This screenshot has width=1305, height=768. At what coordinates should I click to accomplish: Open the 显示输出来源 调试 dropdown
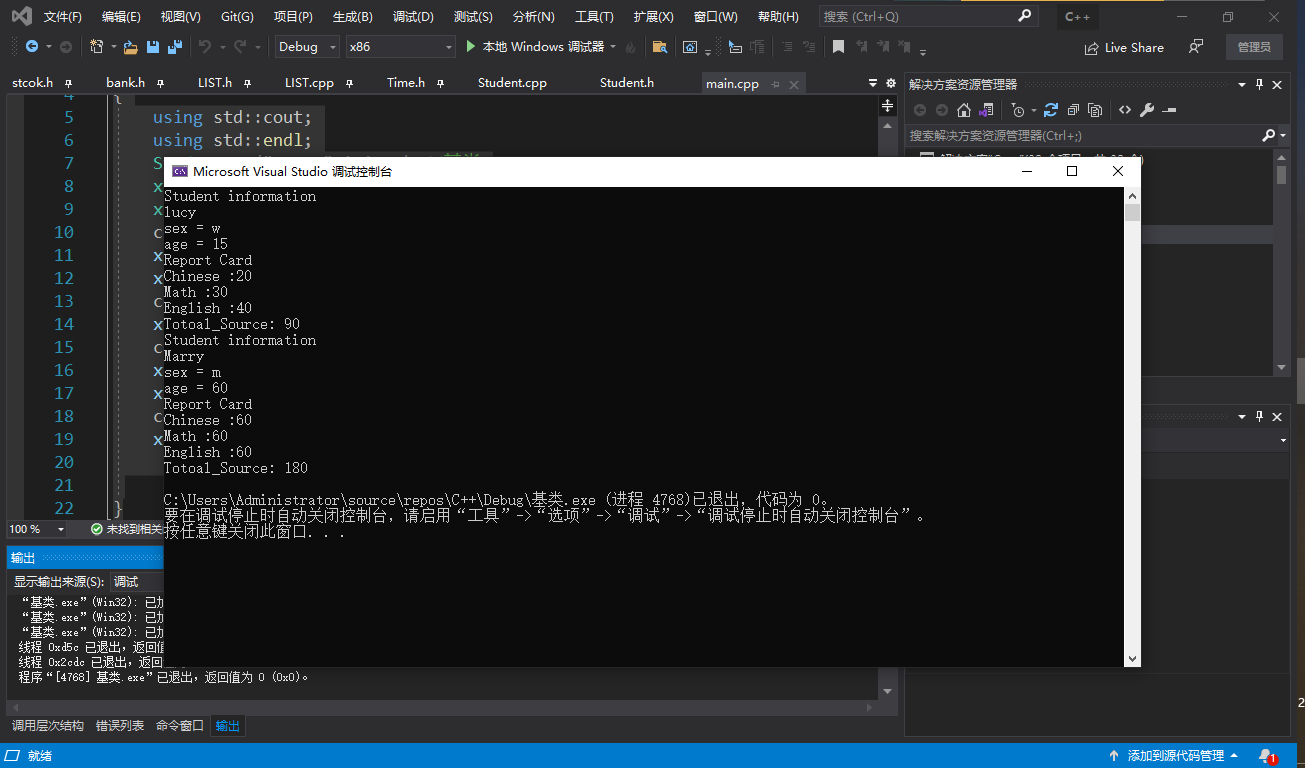coord(135,581)
